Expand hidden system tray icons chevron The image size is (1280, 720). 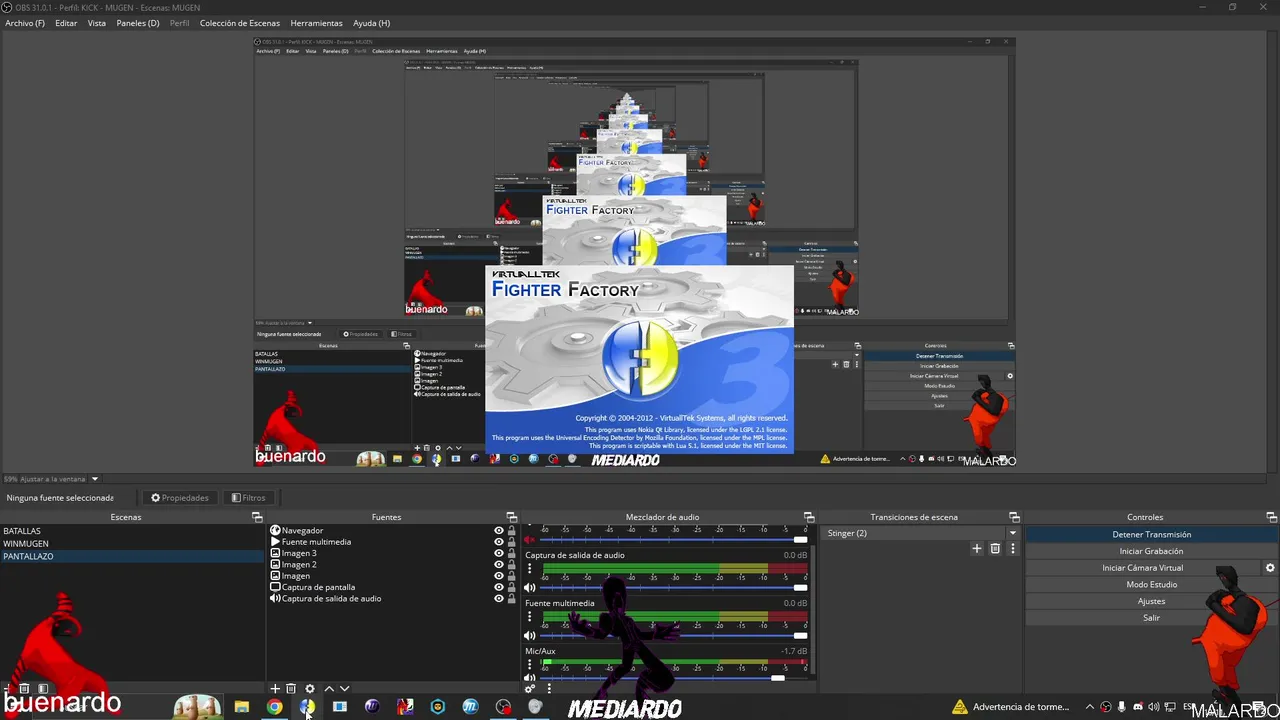(x=1090, y=707)
